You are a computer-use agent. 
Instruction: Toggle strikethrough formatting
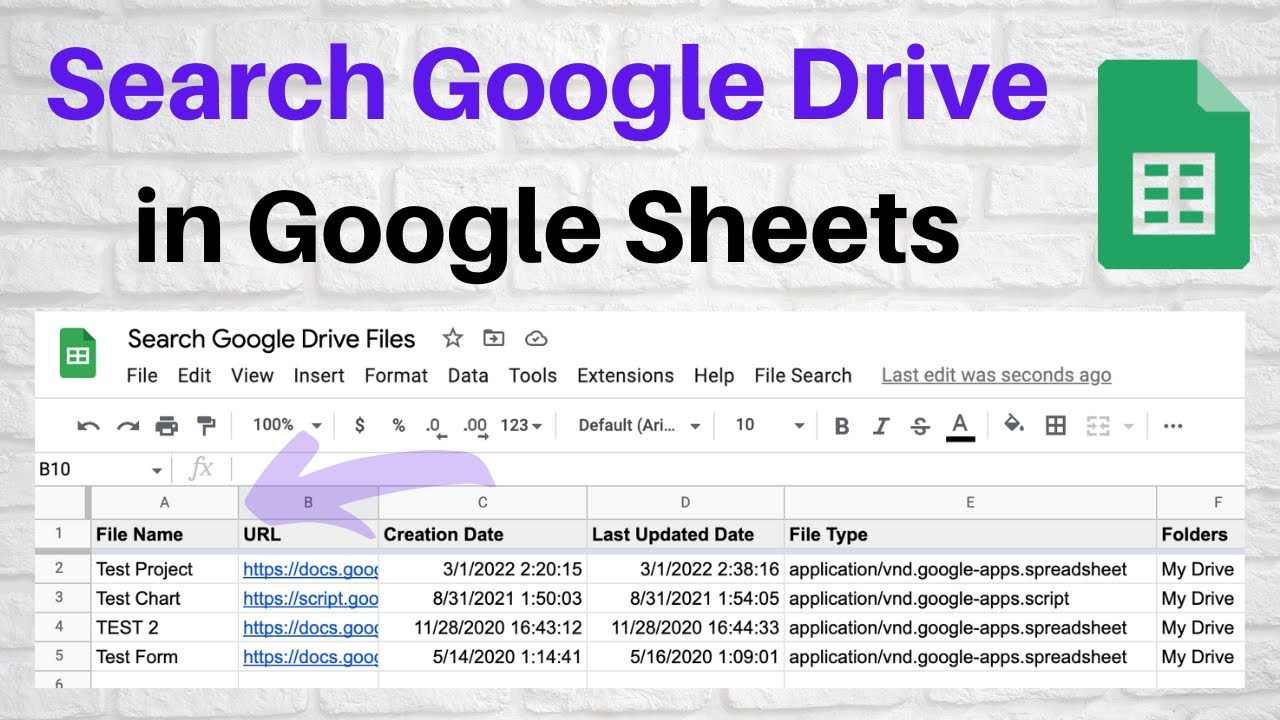pos(920,426)
